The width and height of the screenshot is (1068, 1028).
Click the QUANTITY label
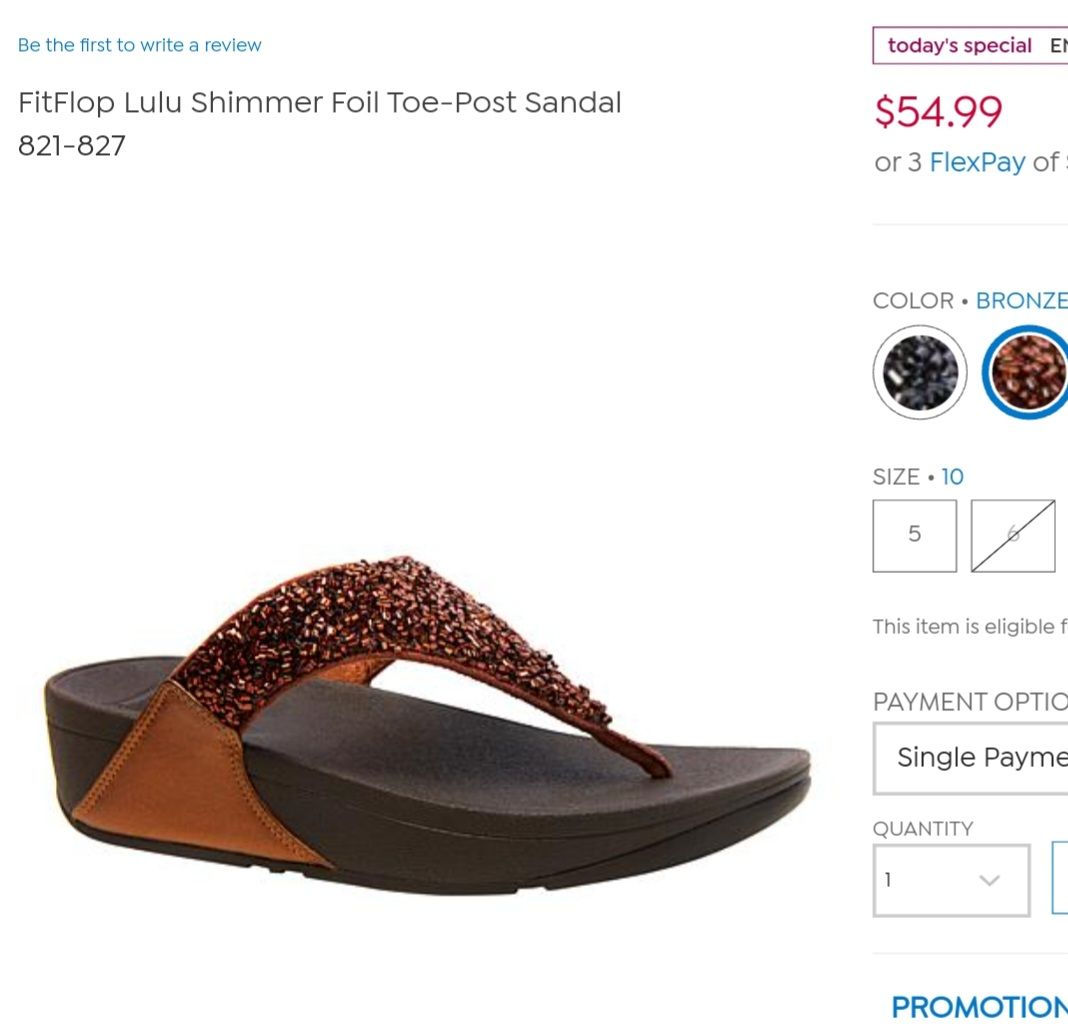click(922, 828)
